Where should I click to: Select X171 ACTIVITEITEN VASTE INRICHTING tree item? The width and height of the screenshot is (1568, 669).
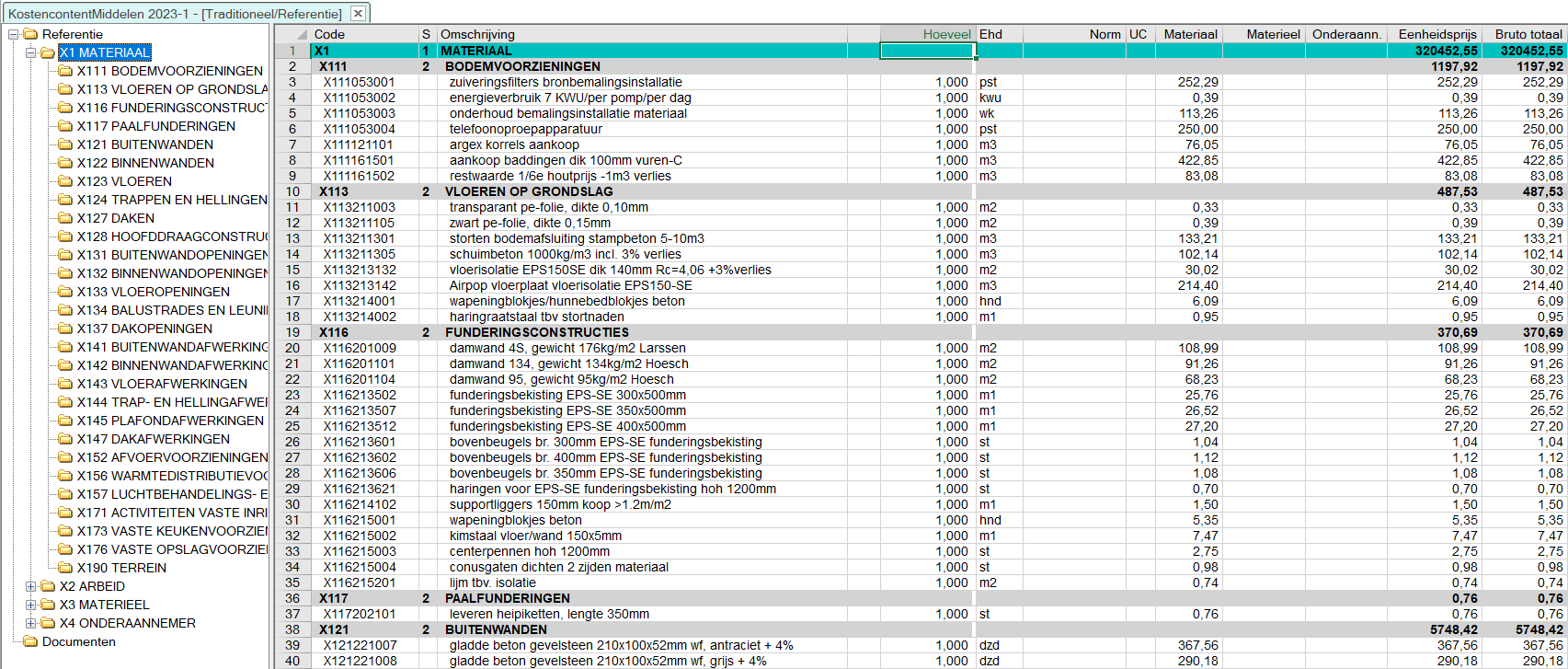coord(173,513)
